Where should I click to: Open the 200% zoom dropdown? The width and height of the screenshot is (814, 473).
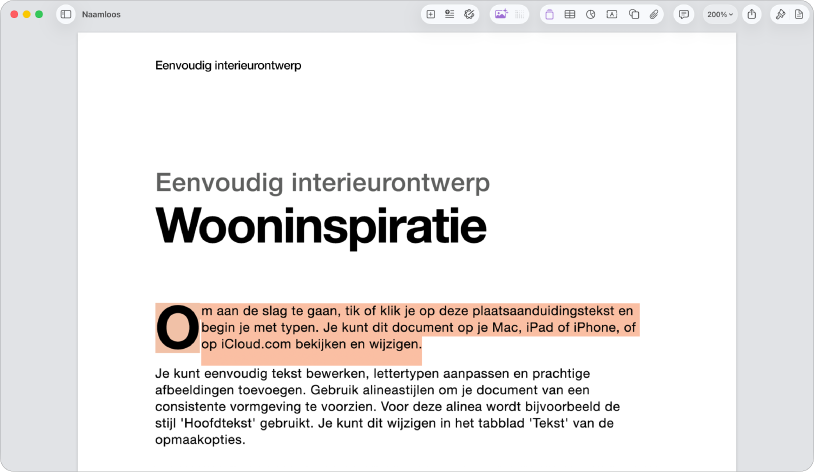tap(720, 15)
